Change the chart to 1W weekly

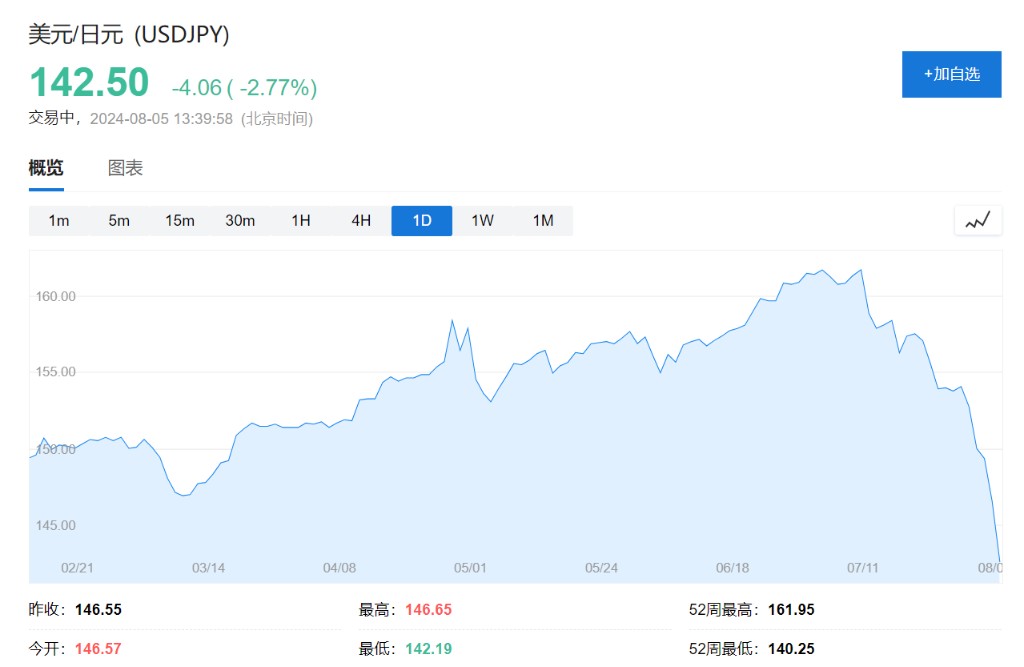[482, 221]
